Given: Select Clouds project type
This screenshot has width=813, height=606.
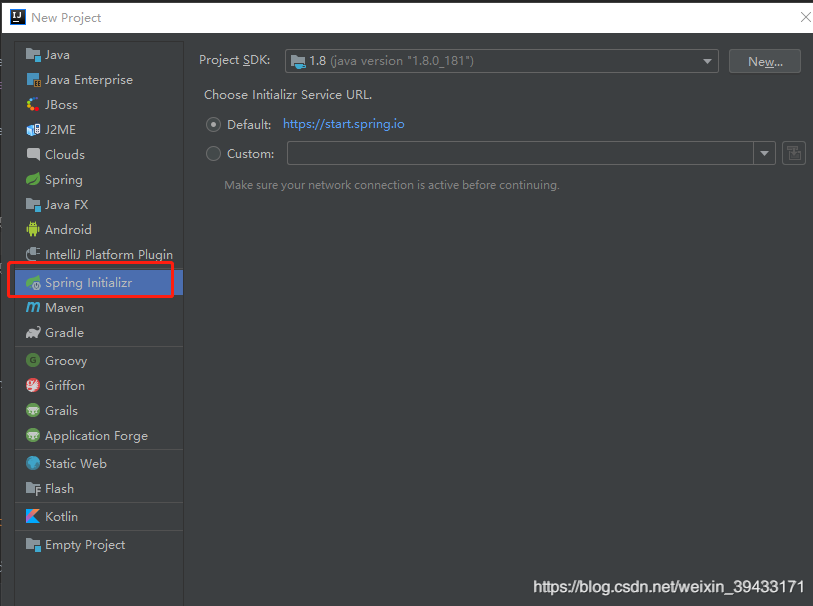Looking at the screenshot, I should pyautogui.click(x=99, y=154).
